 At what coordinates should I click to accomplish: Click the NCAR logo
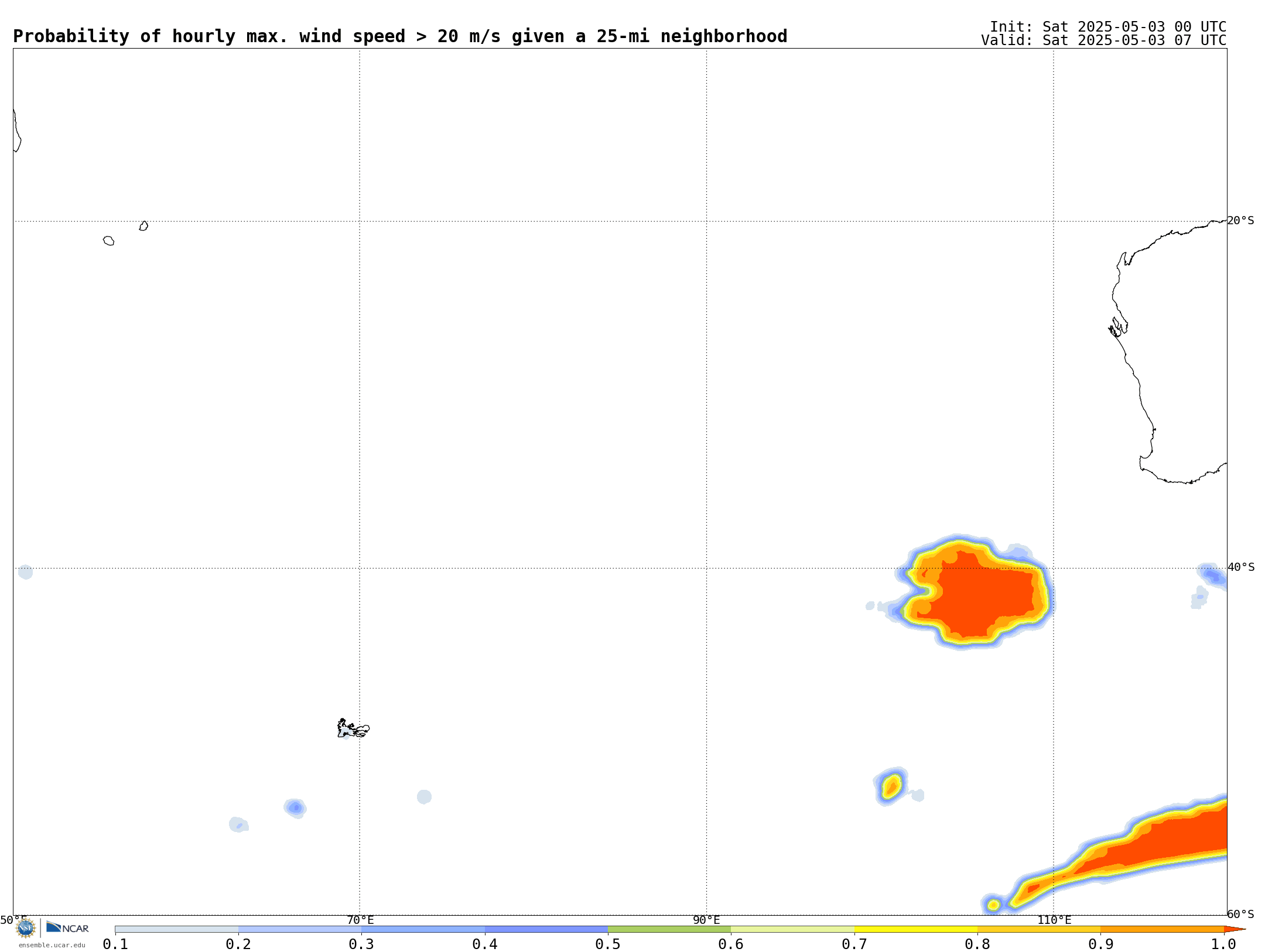[67, 927]
